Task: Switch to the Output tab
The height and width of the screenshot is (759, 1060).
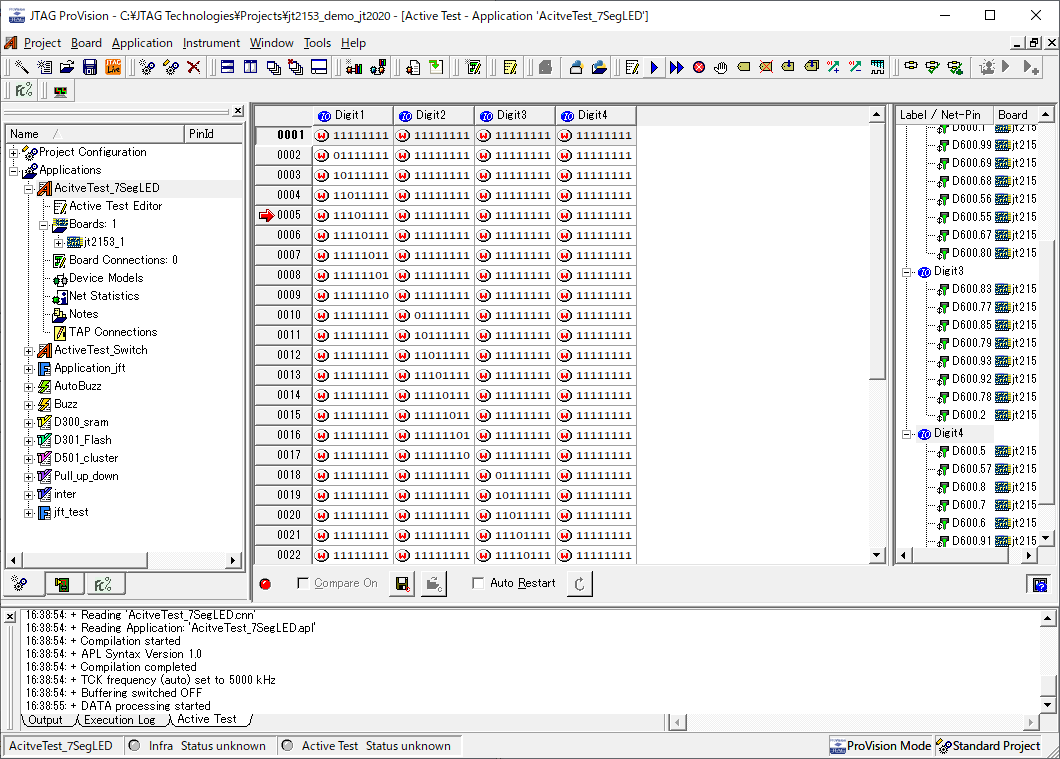Action: coord(45,720)
